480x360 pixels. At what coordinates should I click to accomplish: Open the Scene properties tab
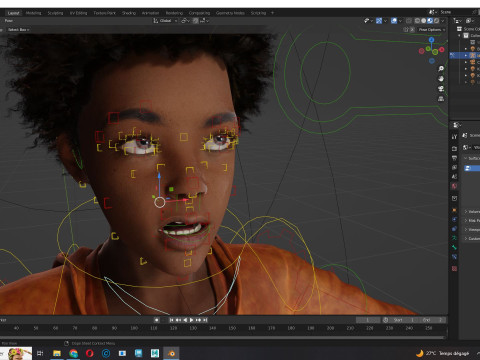point(454,177)
